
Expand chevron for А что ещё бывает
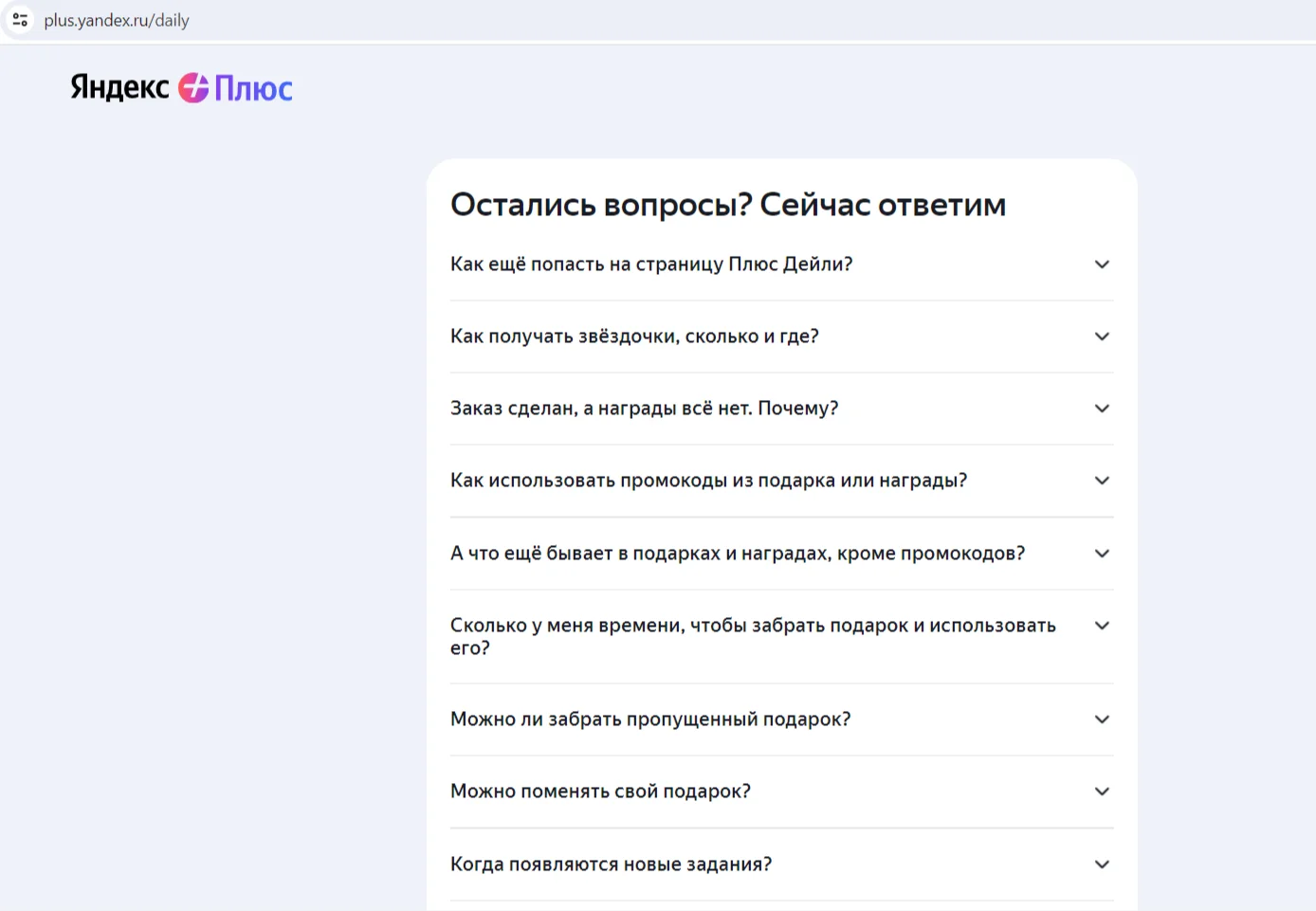(1102, 554)
